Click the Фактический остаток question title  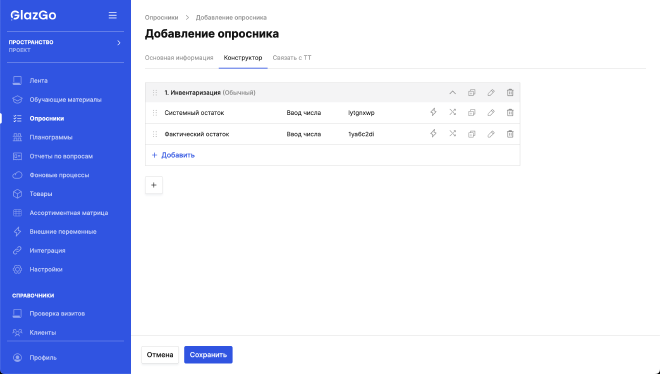pyautogui.click(x=197, y=134)
